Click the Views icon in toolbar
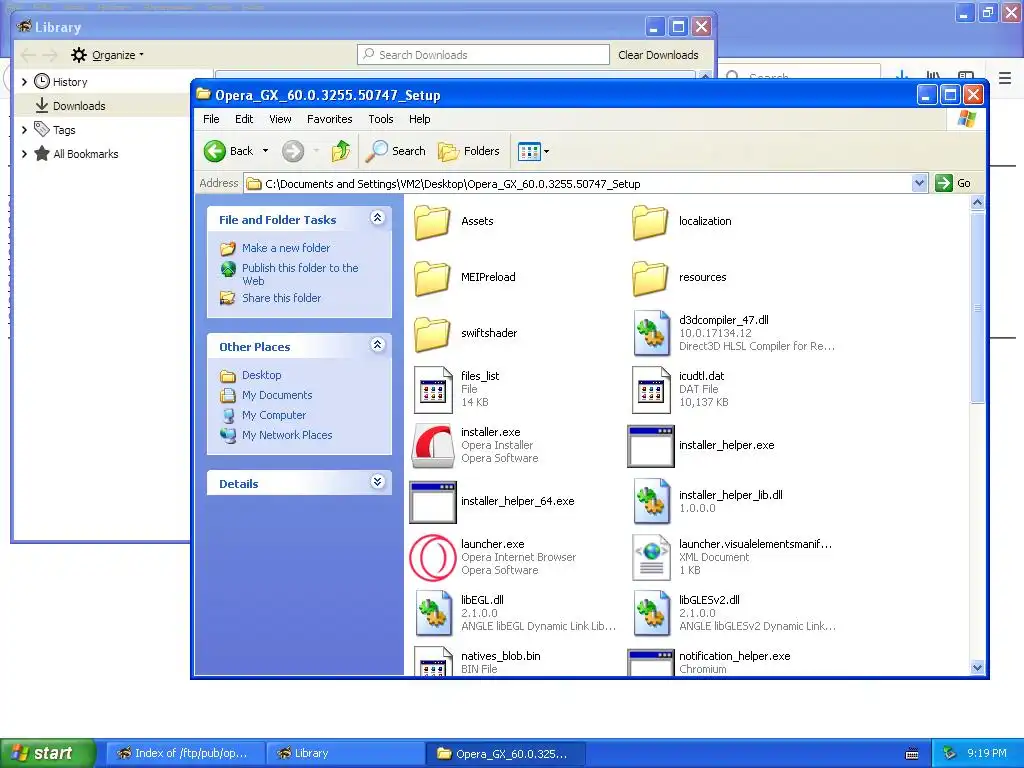This screenshot has height=768, width=1024. (x=529, y=152)
